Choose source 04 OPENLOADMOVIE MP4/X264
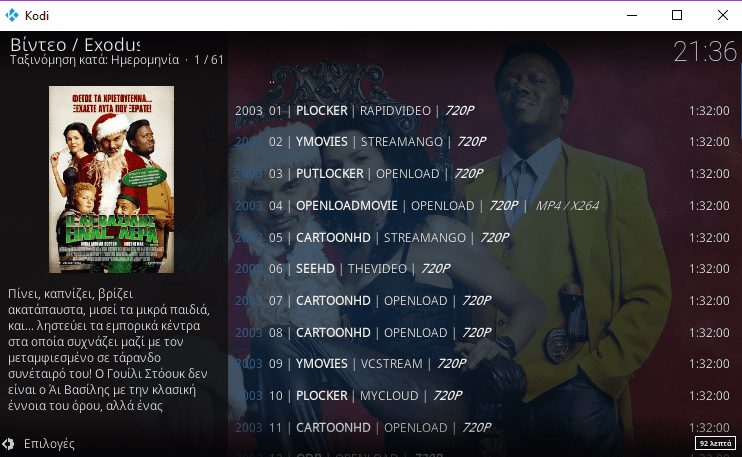The width and height of the screenshot is (742, 457). tap(483, 206)
